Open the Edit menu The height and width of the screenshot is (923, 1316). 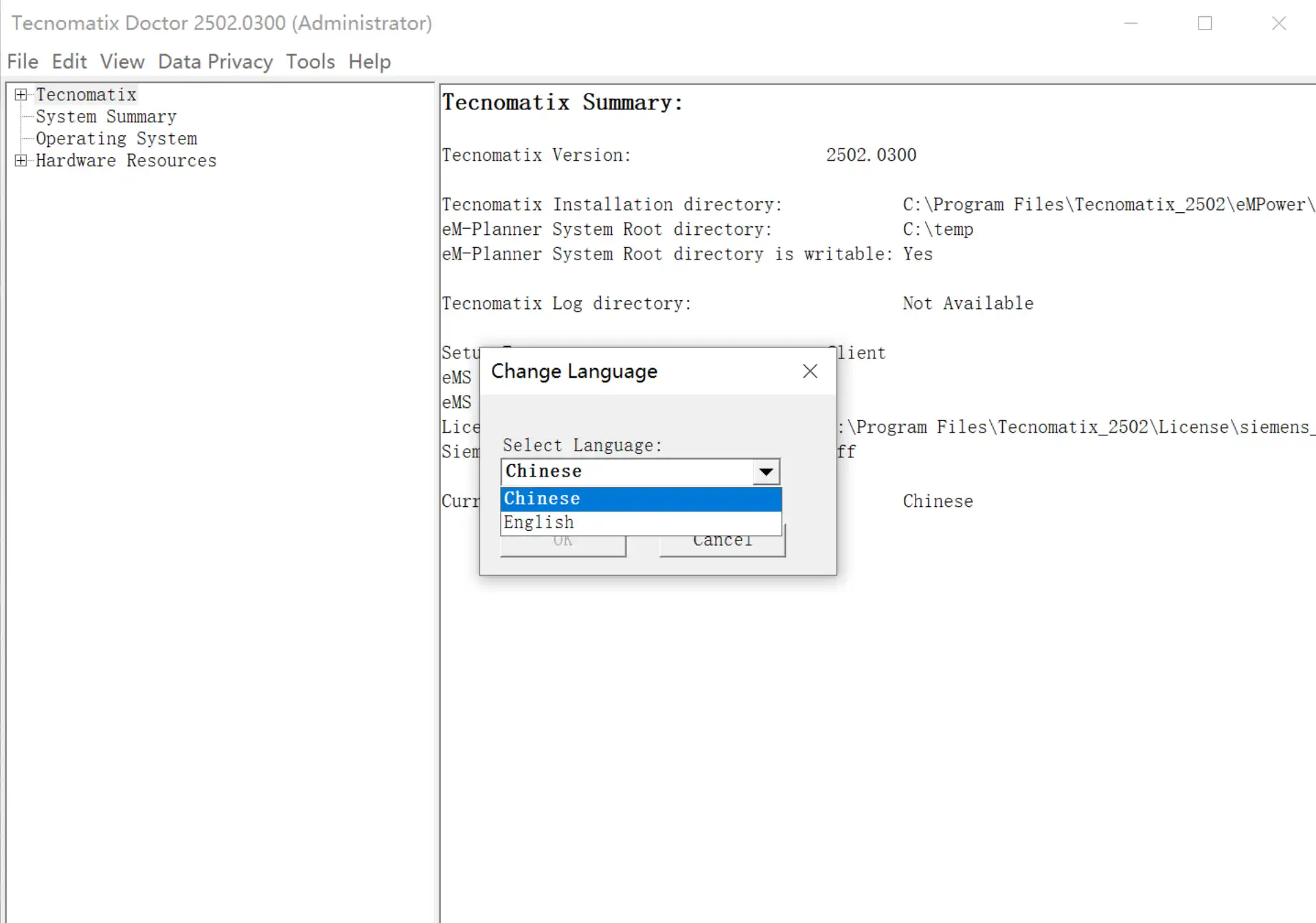[69, 62]
